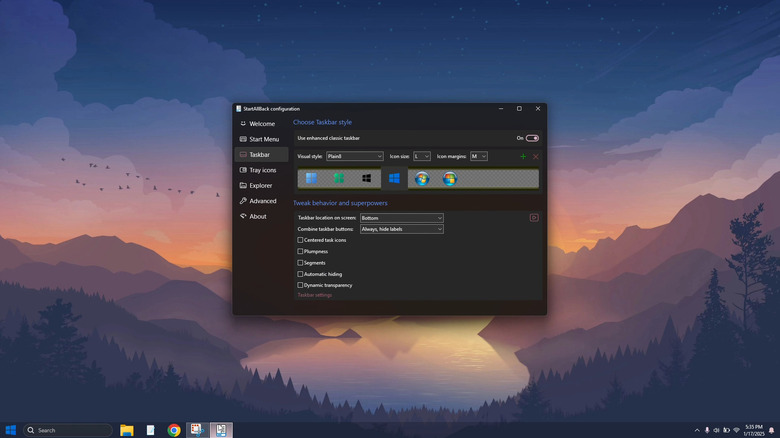Expand the Icon size dropdown
The width and height of the screenshot is (780, 438).
(x=421, y=157)
